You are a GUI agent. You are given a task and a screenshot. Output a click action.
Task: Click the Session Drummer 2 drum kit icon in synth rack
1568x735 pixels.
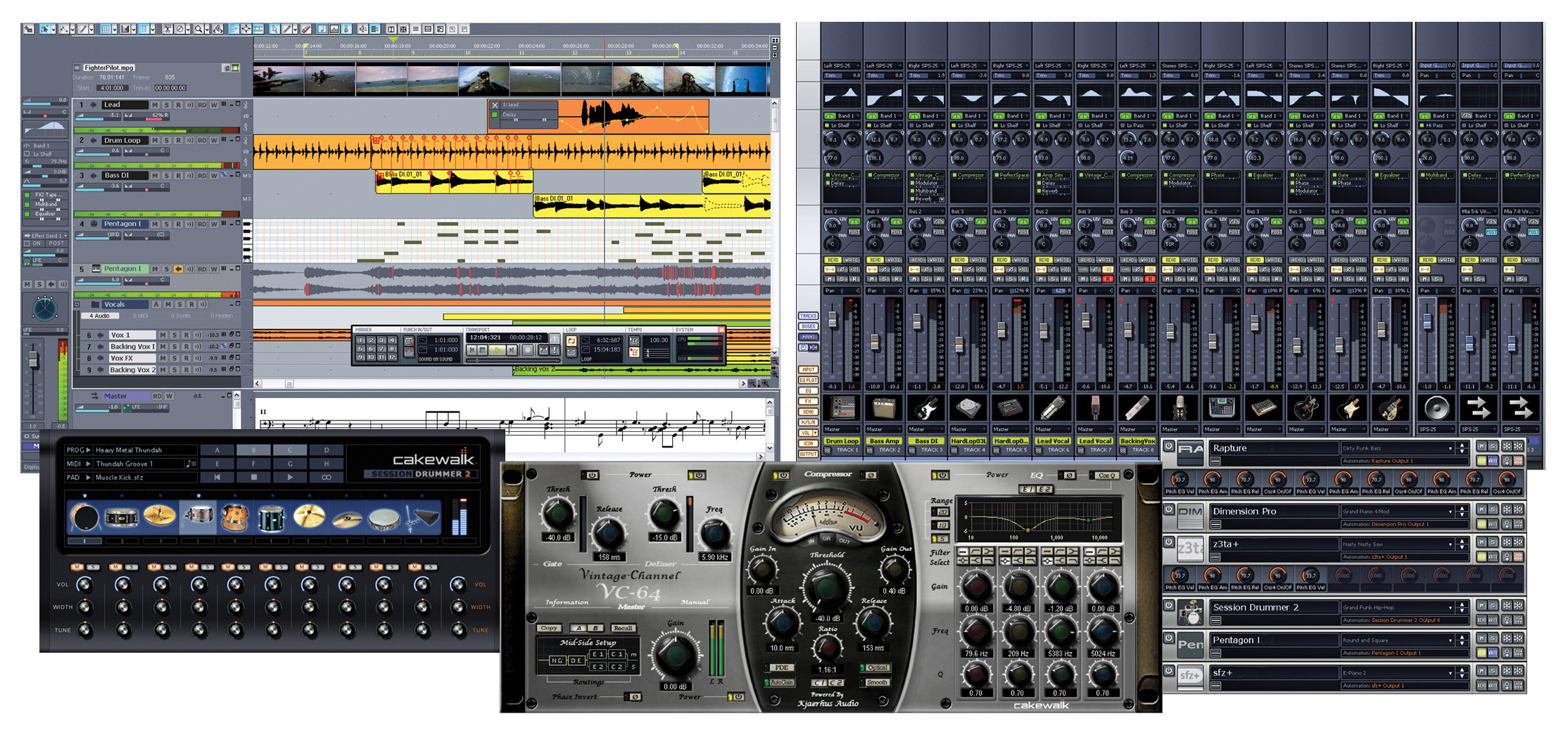(1189, 613)
